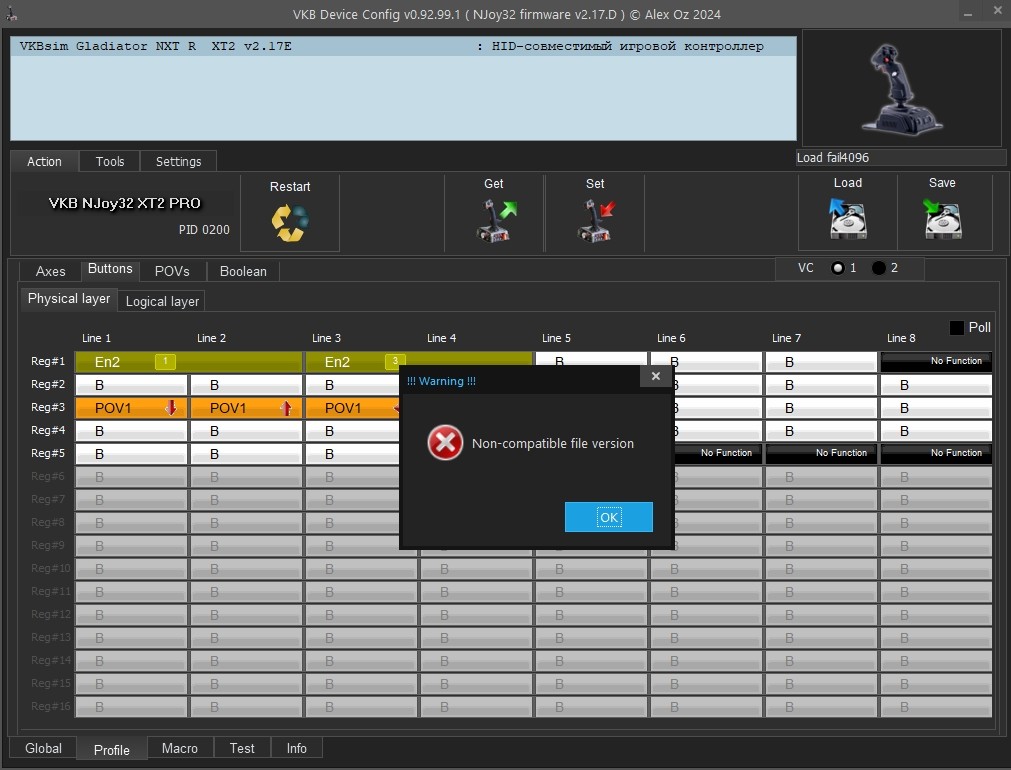Switch to the POVs tab
The width and height of the screenshot is (1011, 770).
click(x=172, y=271)
